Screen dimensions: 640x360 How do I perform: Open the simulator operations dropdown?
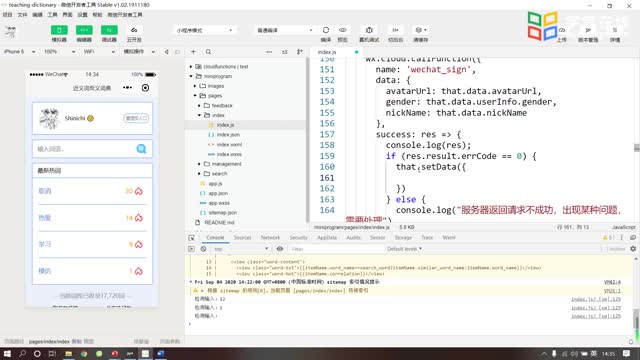point(139,52)
